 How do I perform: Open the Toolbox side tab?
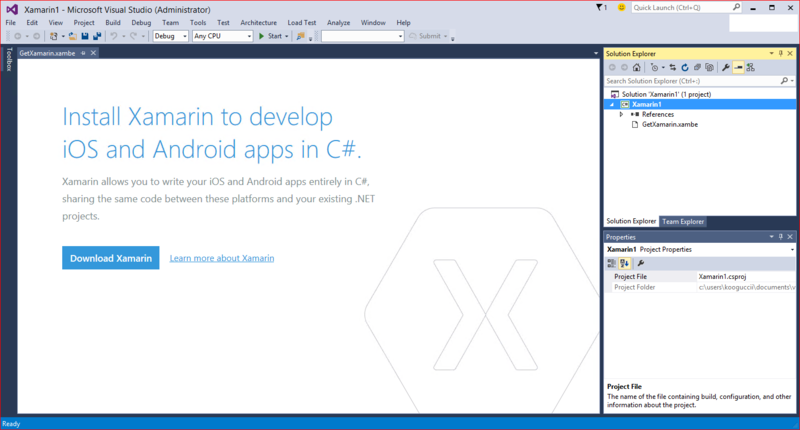click(x=9, y=59)
